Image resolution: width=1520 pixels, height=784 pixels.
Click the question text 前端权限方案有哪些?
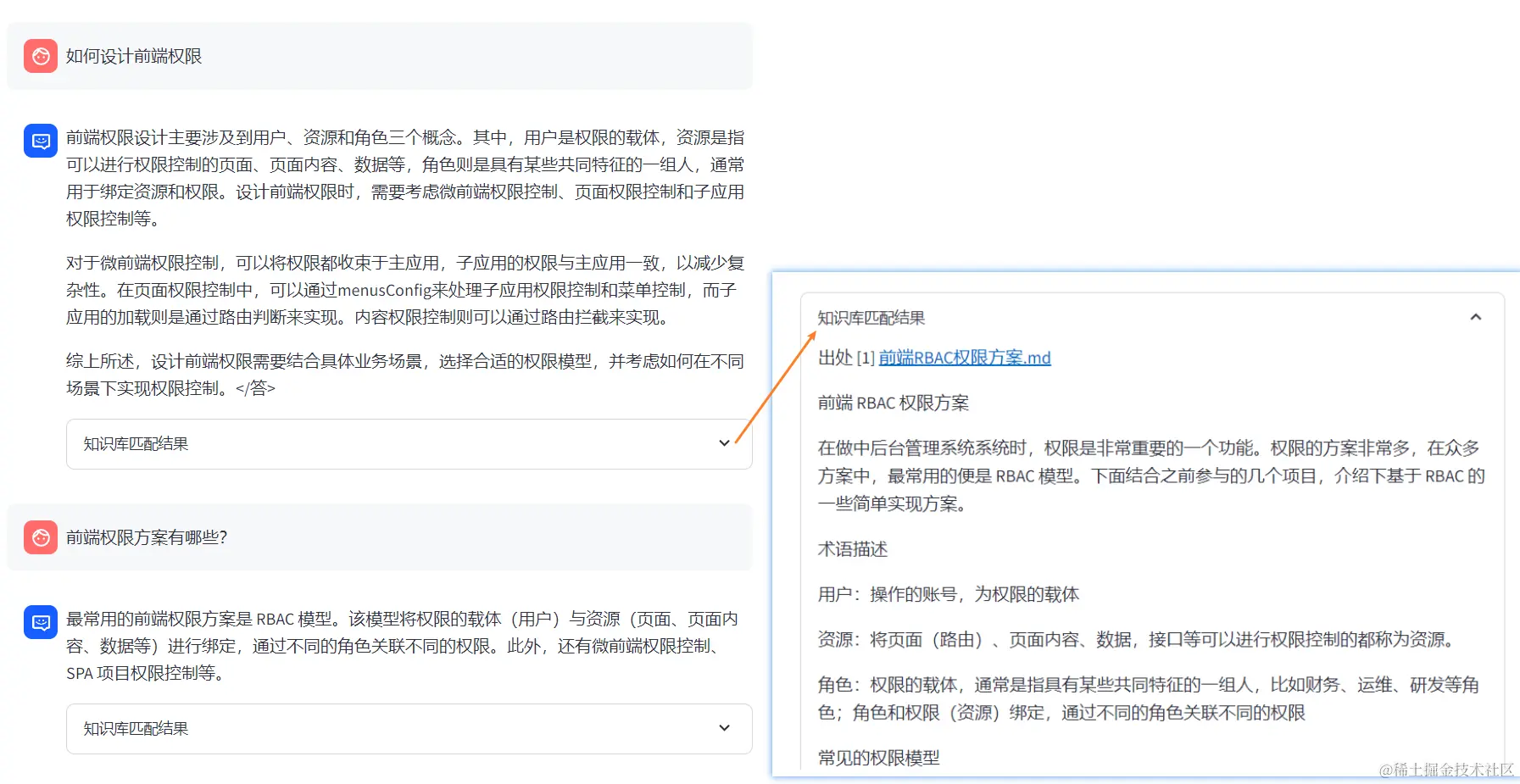pos(147,537)
